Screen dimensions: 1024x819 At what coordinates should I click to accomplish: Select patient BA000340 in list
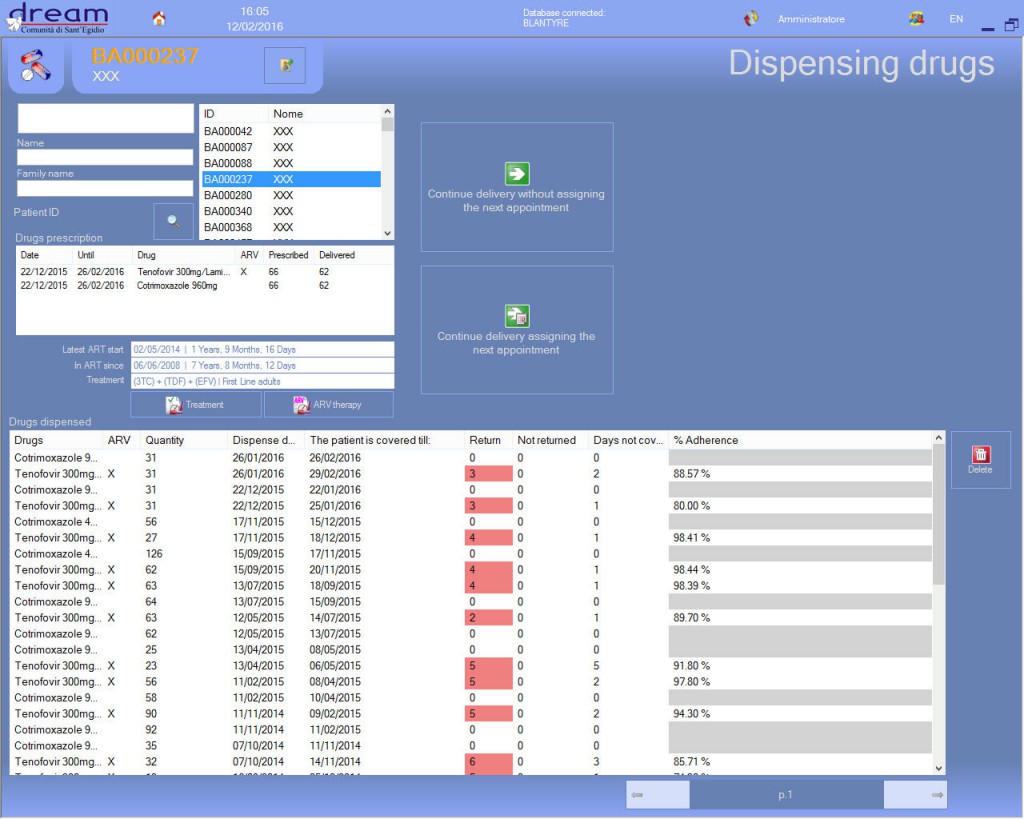[x=291, y=211]
